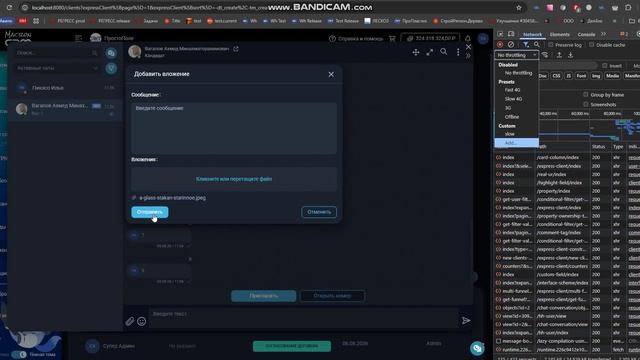
Task: Switch to the Console tab in DevTools
Action: coord(586,34)
